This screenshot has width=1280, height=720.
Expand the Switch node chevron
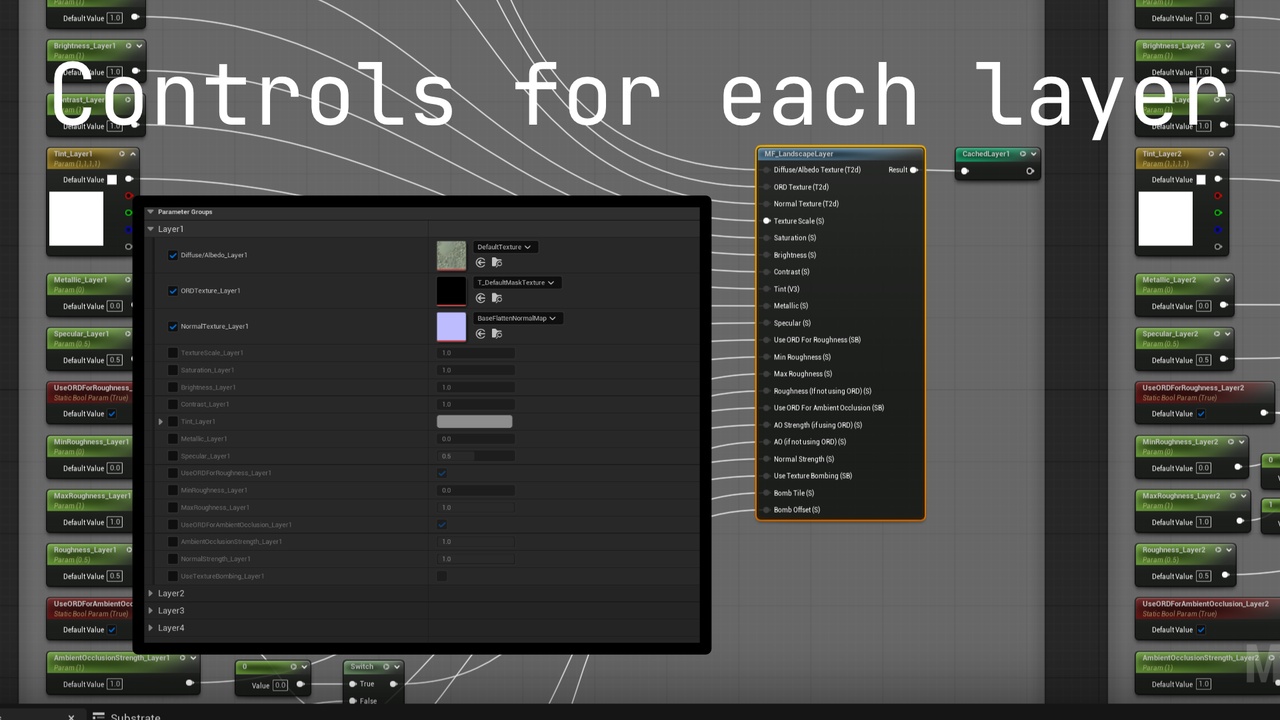click(x=397, y=667)
